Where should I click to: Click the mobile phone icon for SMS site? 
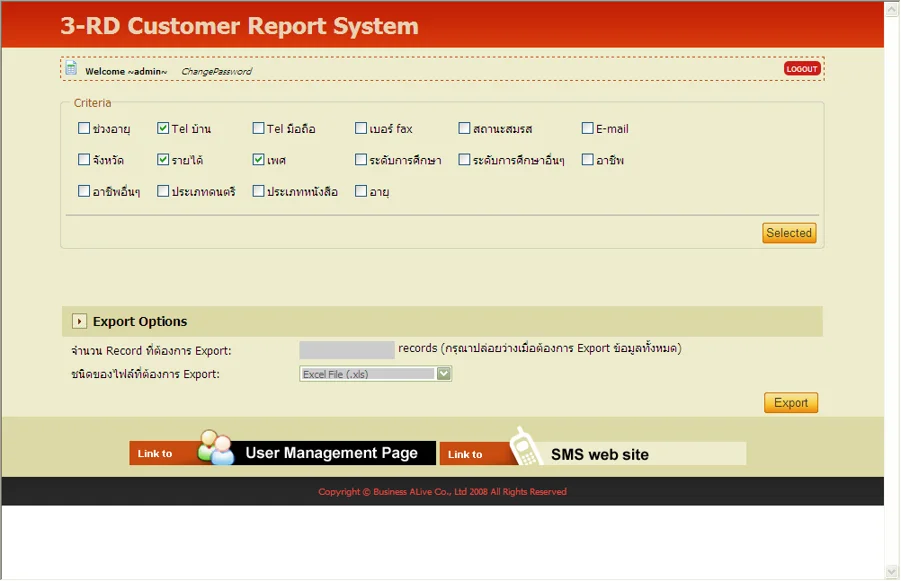tap(523, 447)
